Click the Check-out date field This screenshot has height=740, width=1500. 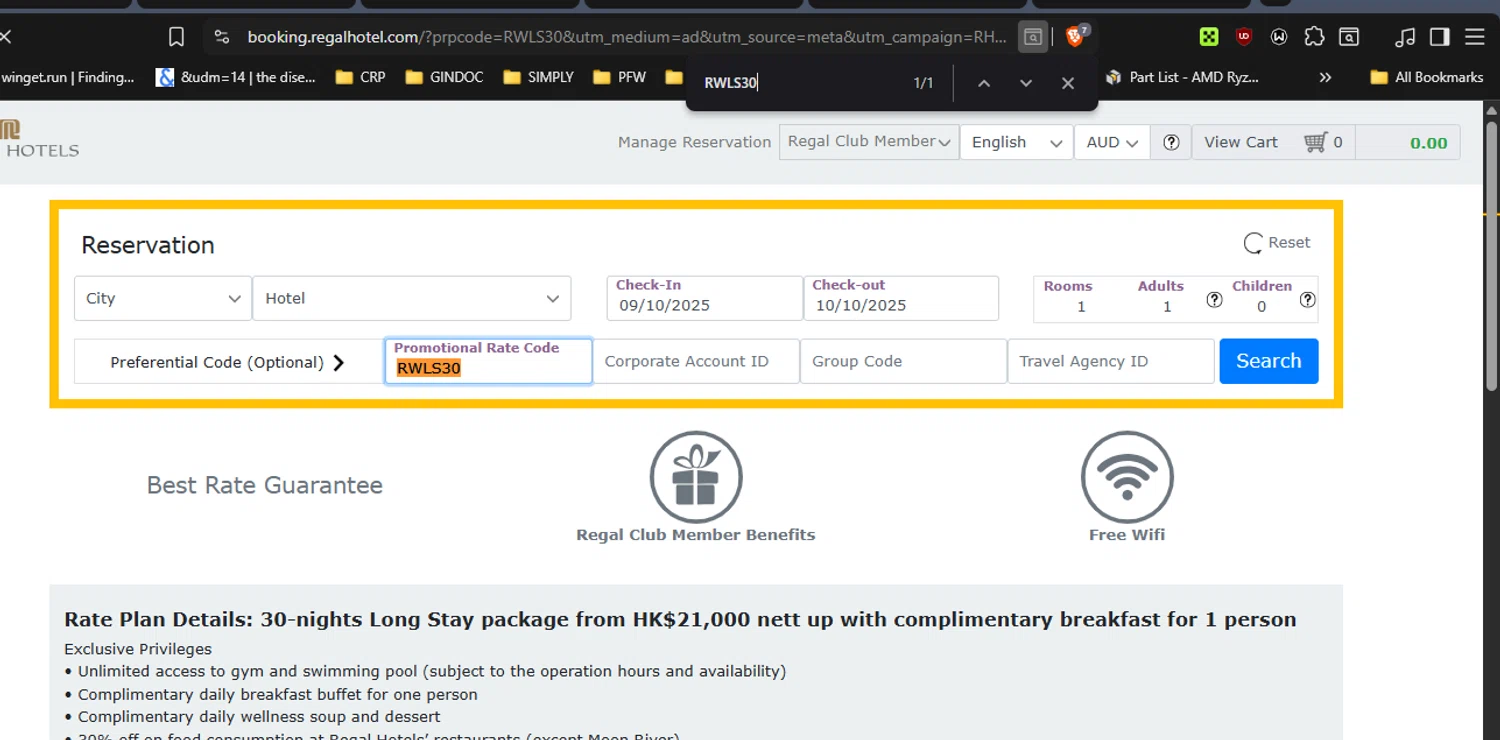901,298
